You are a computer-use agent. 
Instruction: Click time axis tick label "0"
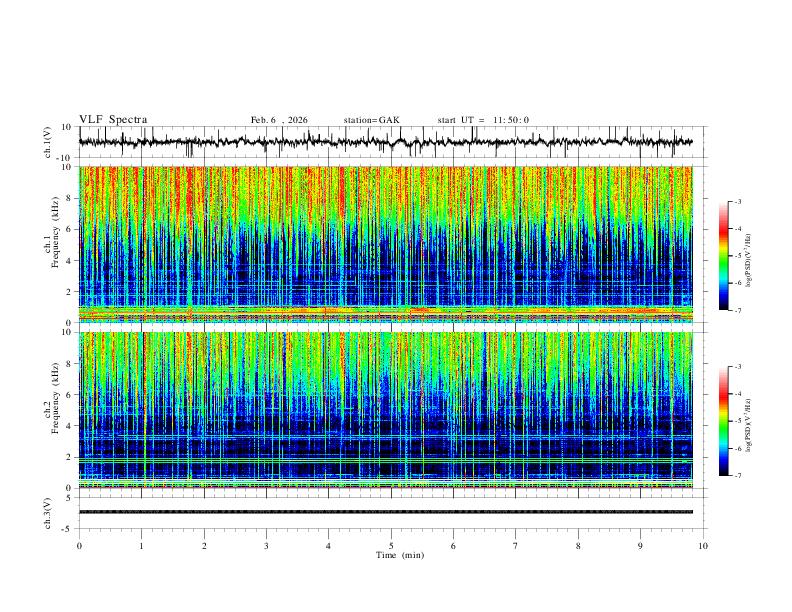point(79,546)
